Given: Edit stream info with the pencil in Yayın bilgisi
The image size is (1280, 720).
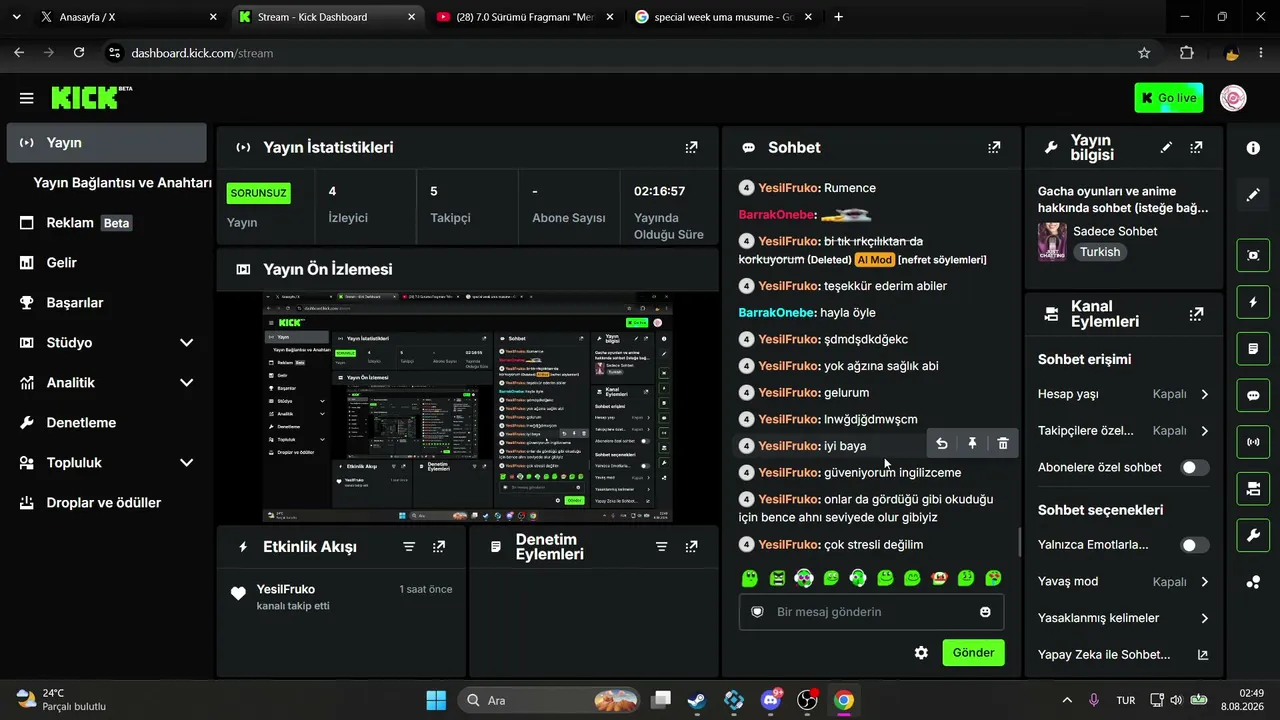Looking at the screenshot, I should [x=1166, y=147].
